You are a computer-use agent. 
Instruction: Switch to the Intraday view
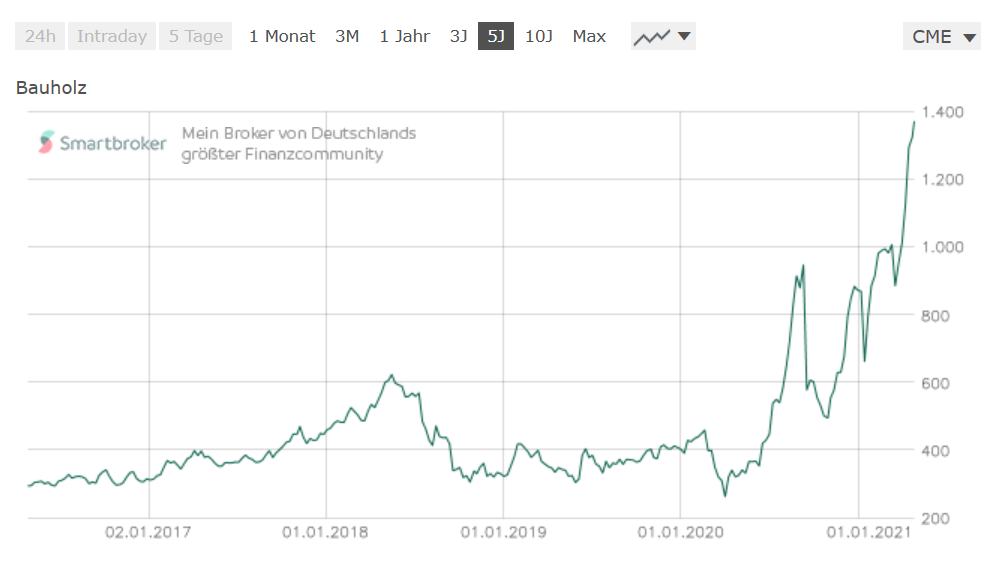click(112, 37)
